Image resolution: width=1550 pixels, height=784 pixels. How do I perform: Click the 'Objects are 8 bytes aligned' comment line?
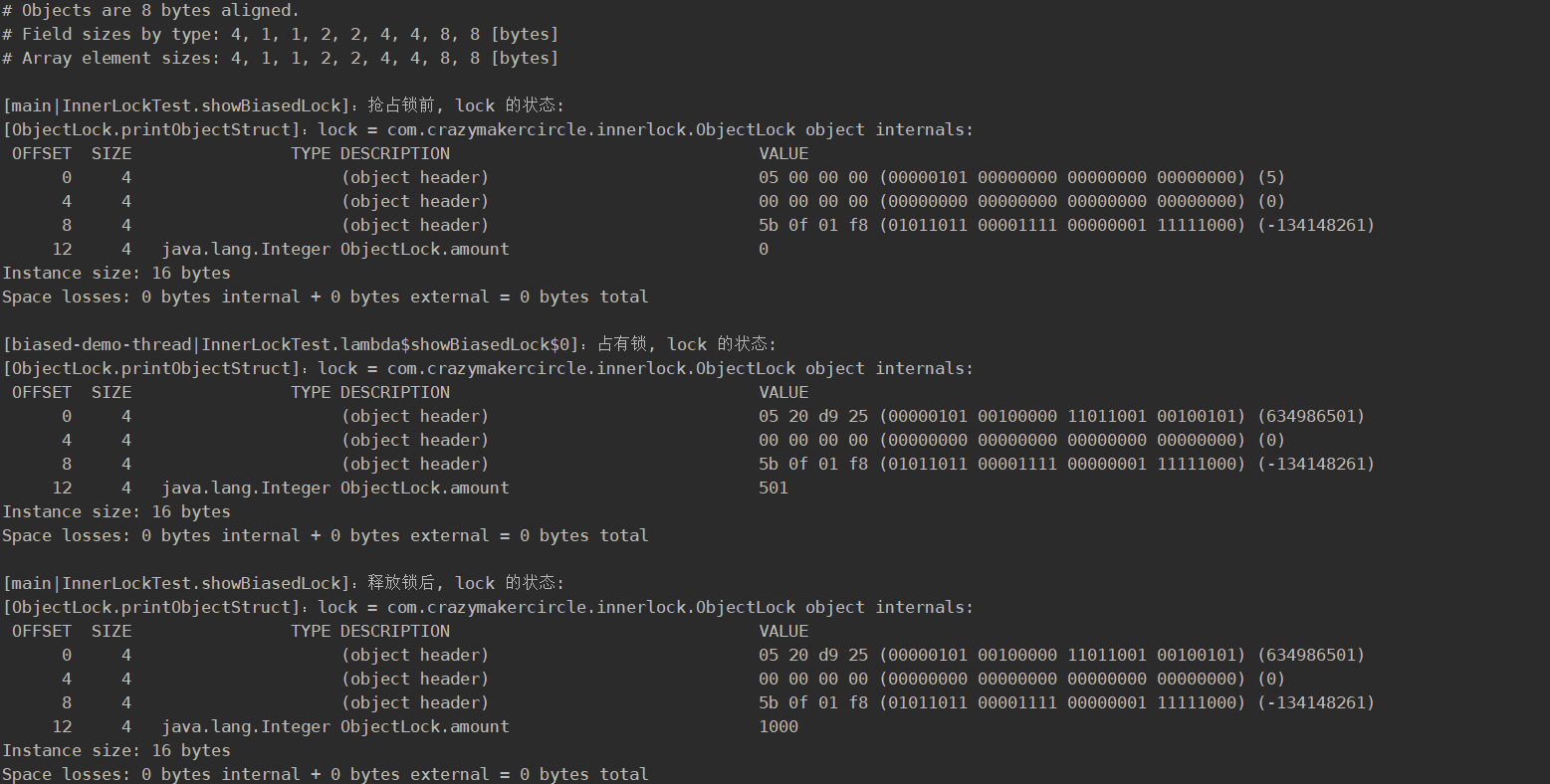[149, 10]
